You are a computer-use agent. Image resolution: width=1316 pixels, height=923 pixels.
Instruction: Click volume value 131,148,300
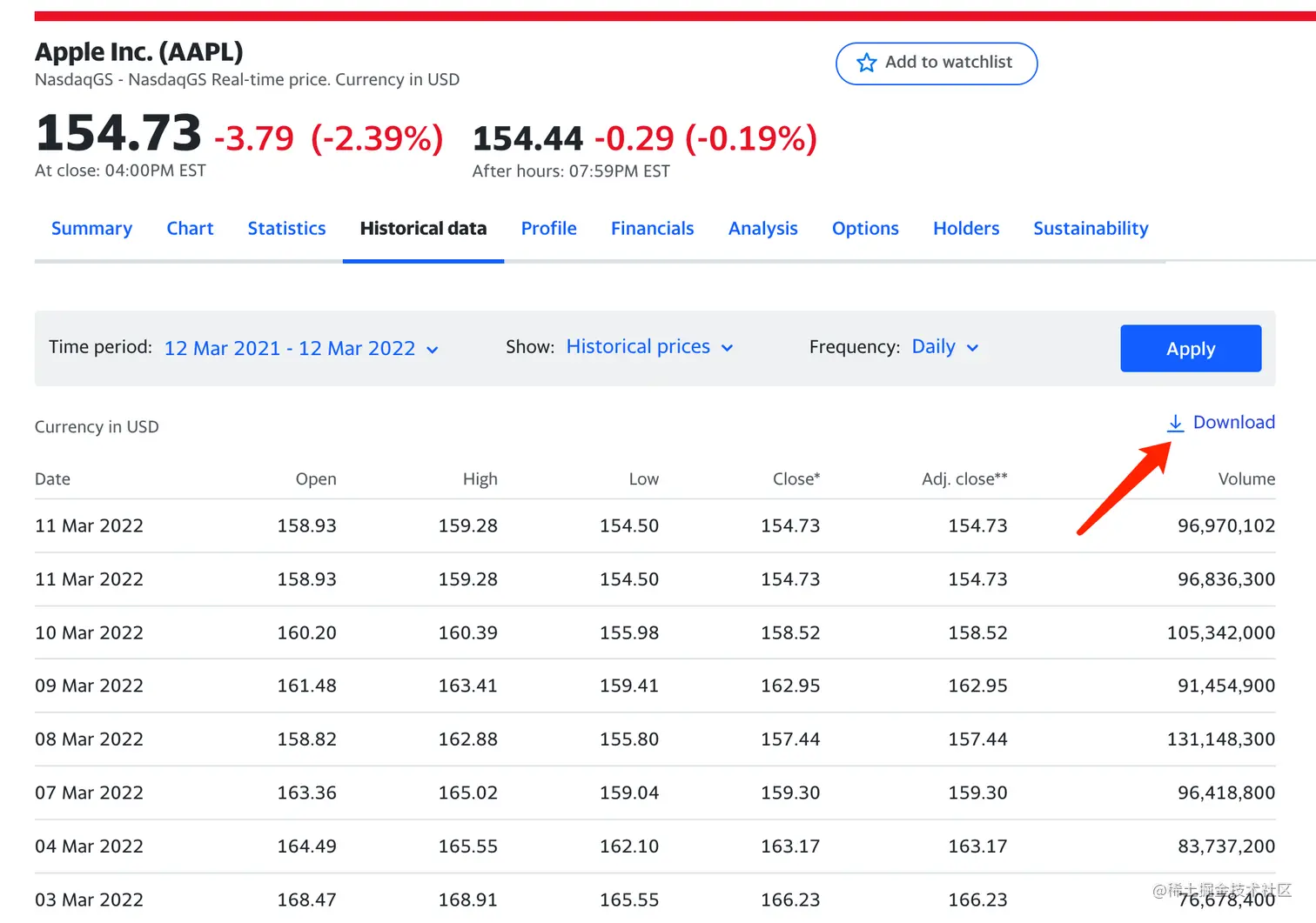[1220, 739]
